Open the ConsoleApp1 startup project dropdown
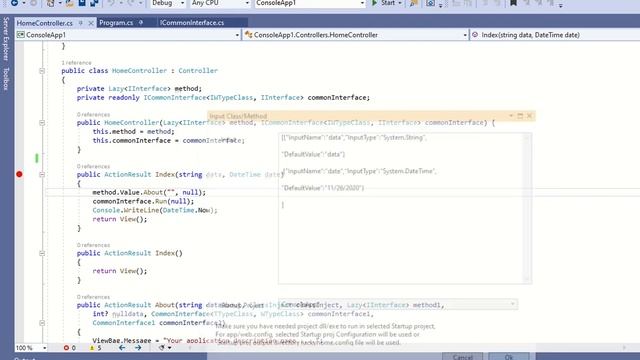640x360 pixels. click(x=310, y=3)
